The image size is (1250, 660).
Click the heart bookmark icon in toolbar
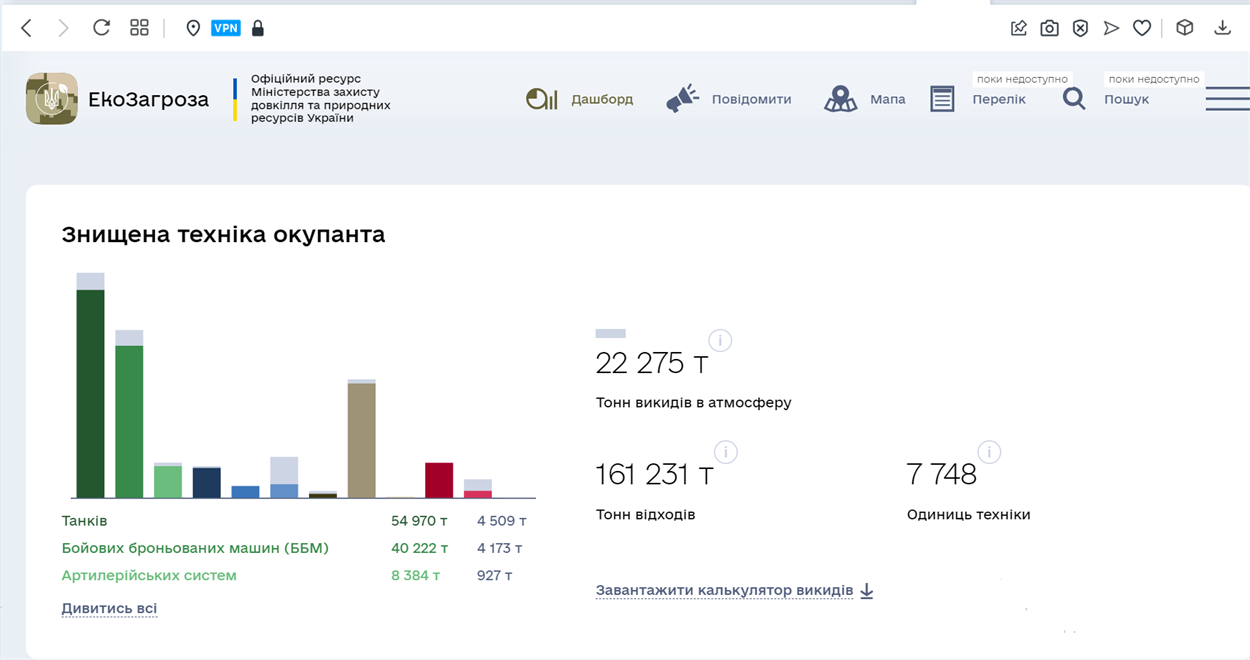tap(1142, 28)
